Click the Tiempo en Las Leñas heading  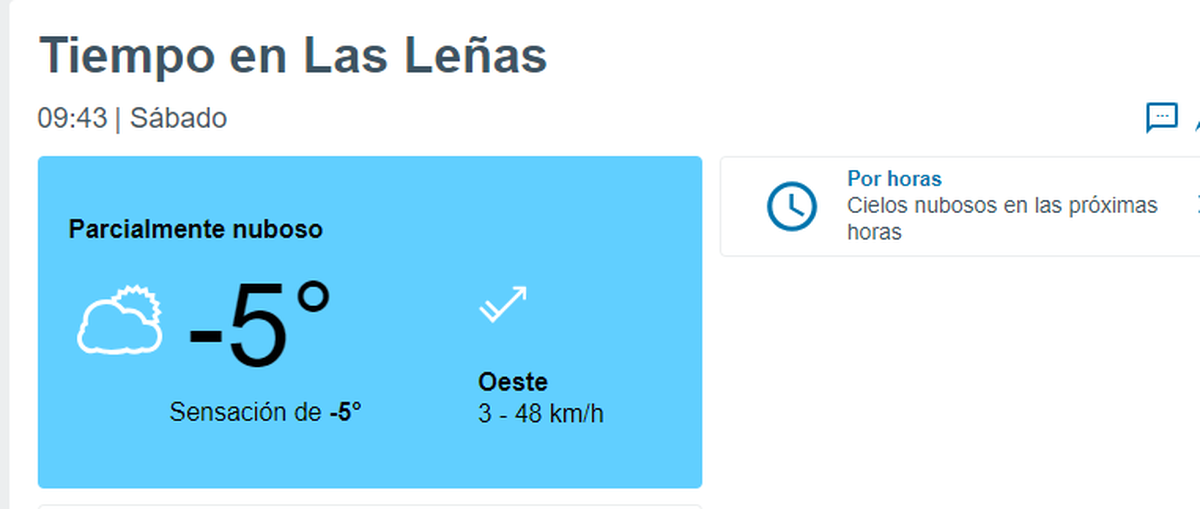[x=293, y=55]
